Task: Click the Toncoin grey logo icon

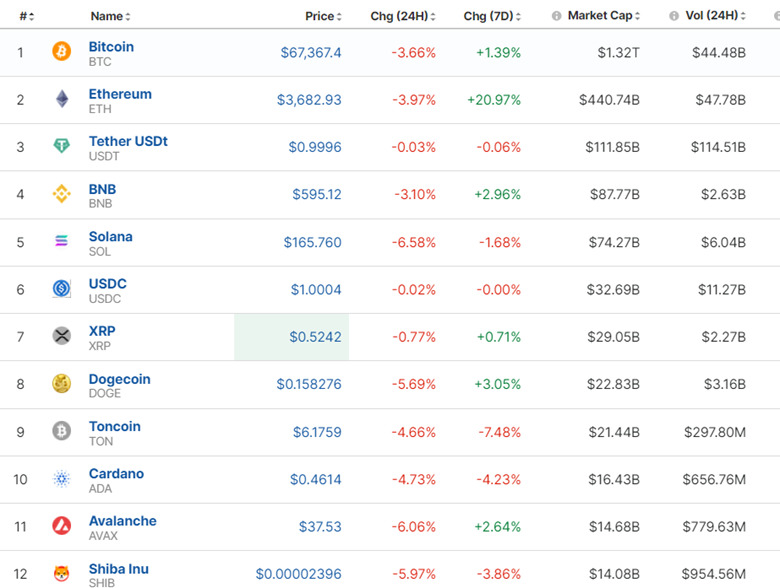Action: pos(62,431)
